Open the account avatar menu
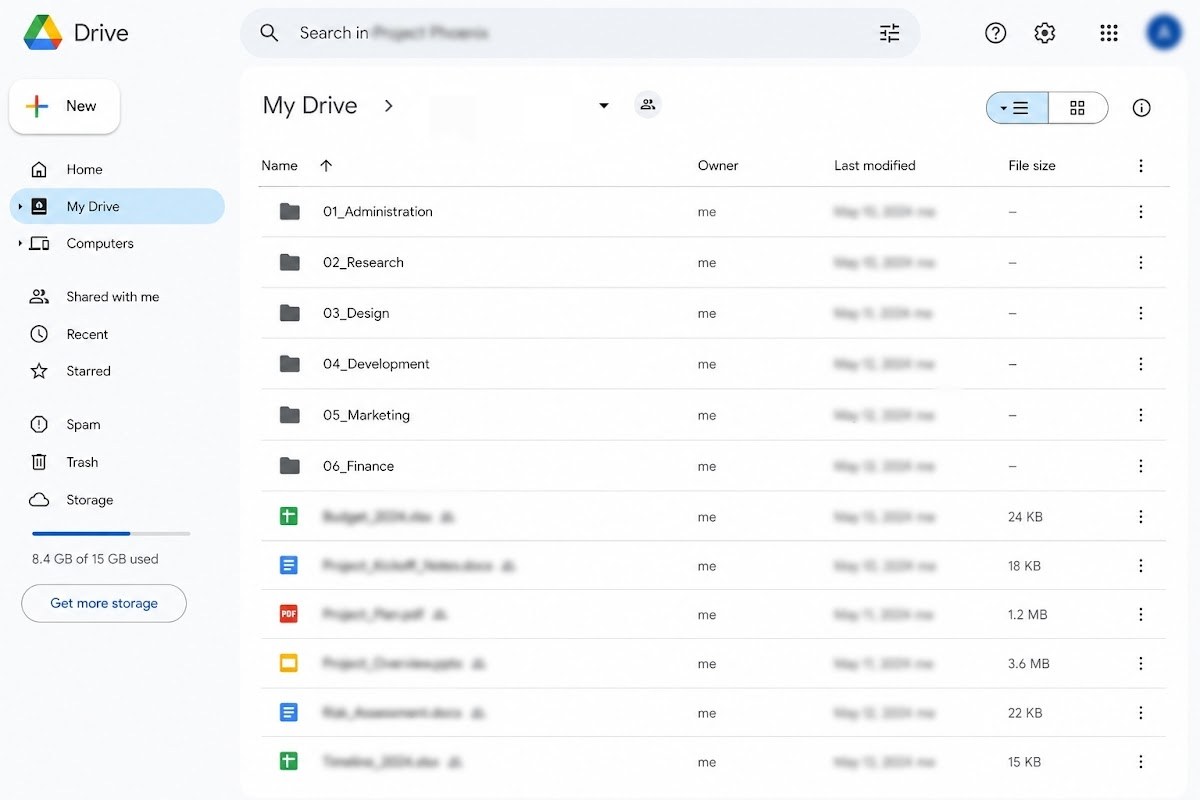The width and height of the screenshot is (1200, 800). (x=1163, y=32)
